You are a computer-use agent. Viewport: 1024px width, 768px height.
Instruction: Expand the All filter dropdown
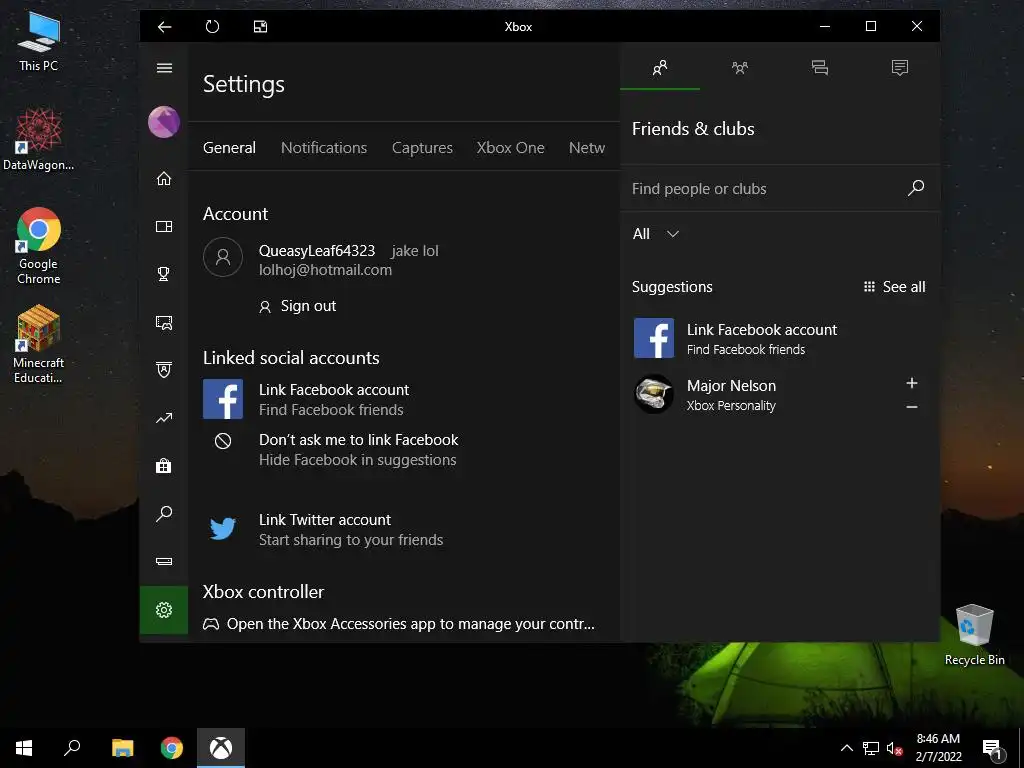pos(656,234)
